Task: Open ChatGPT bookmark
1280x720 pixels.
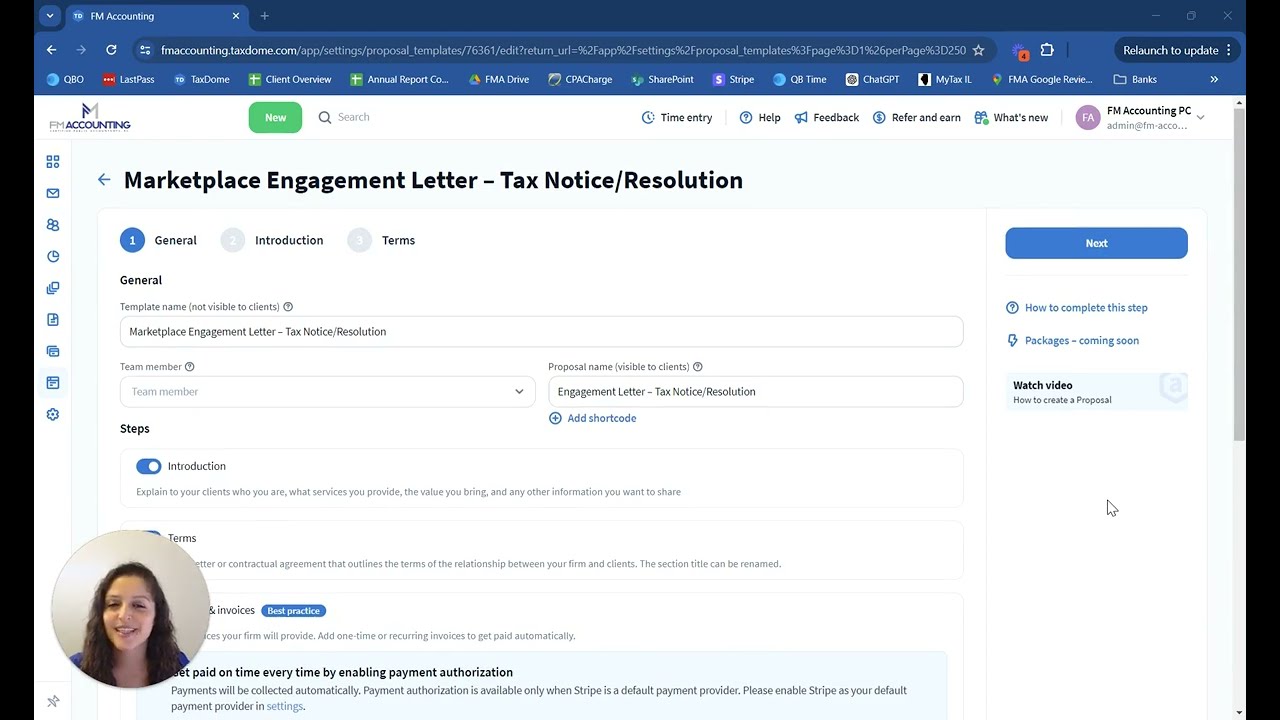Action: pos(872,79)
